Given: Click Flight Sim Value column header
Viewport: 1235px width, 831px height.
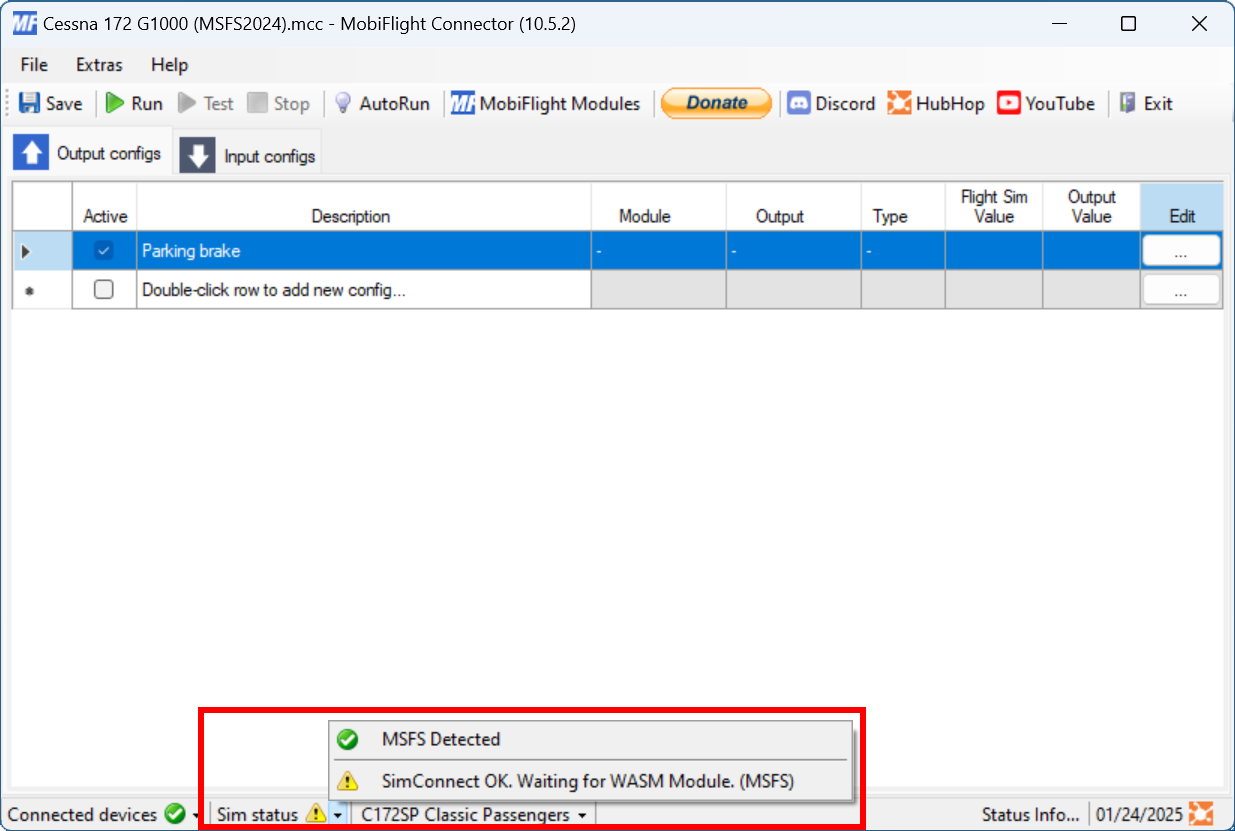Looking at the screenshot, I should coord(994,207).
